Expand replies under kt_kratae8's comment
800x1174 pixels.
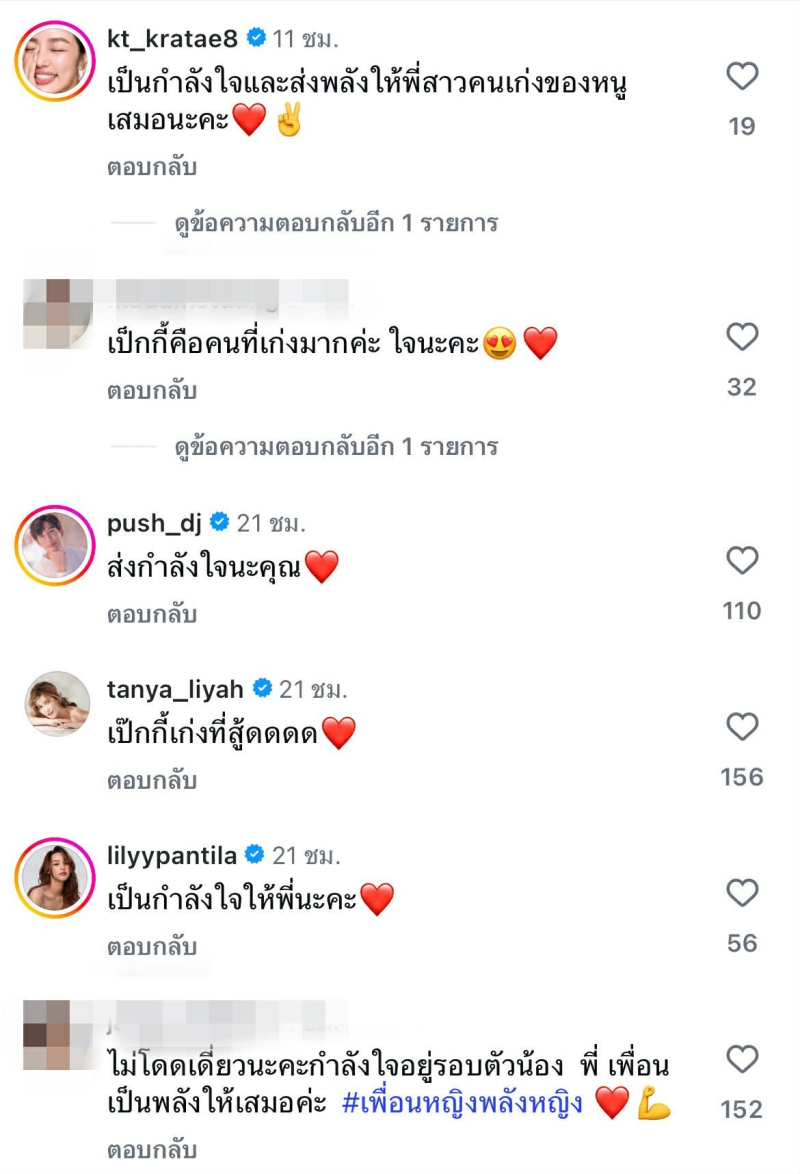(x=335, y=223)
